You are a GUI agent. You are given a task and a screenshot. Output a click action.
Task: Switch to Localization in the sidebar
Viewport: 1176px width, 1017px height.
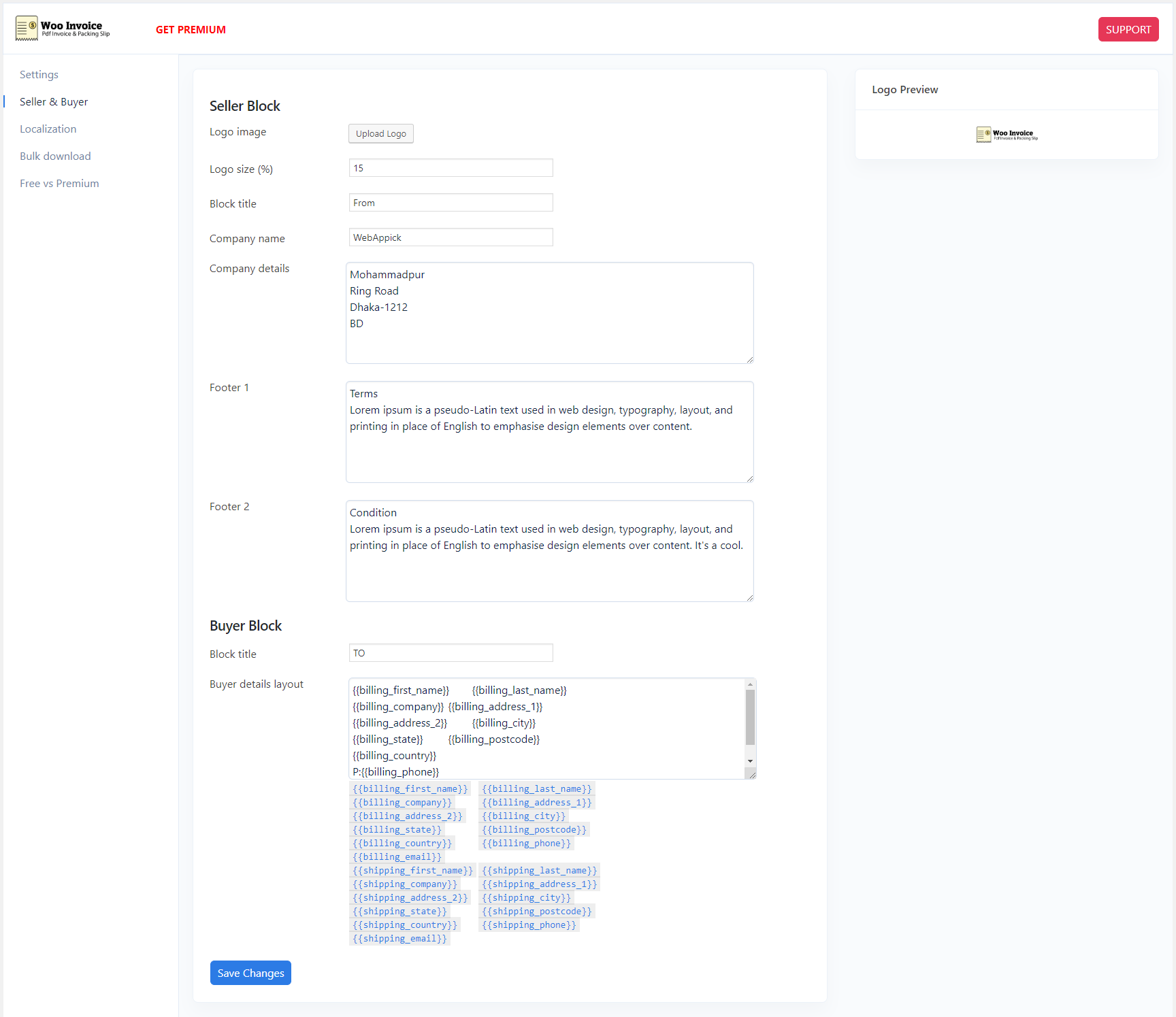(x=48, y=129)
